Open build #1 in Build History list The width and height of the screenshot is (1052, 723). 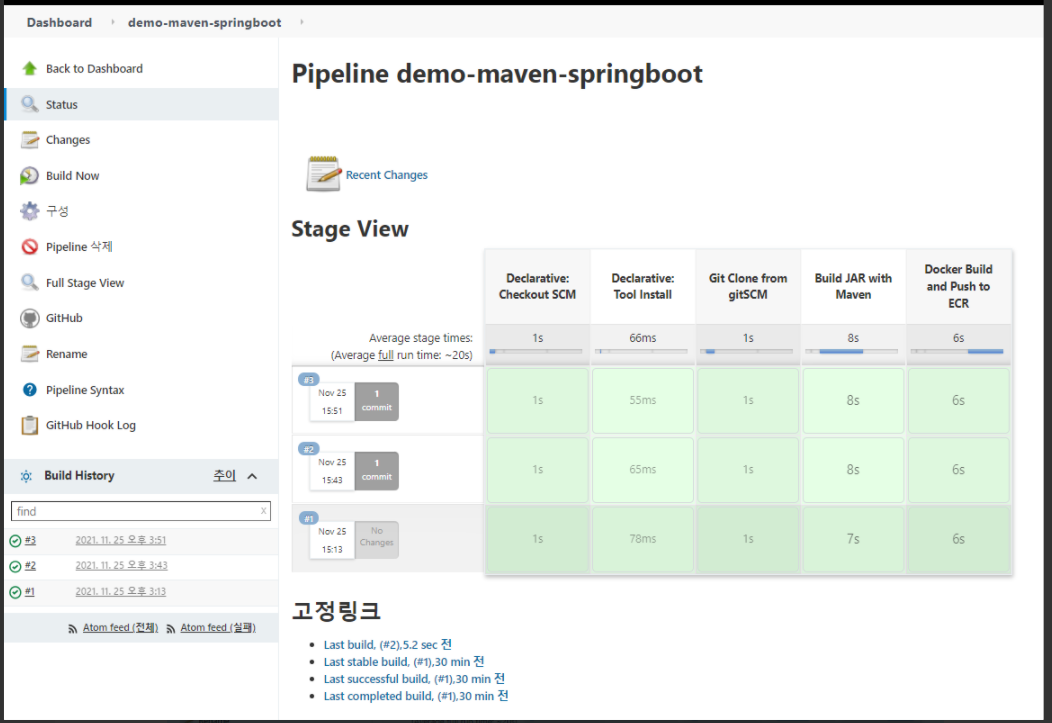(30, 592)
